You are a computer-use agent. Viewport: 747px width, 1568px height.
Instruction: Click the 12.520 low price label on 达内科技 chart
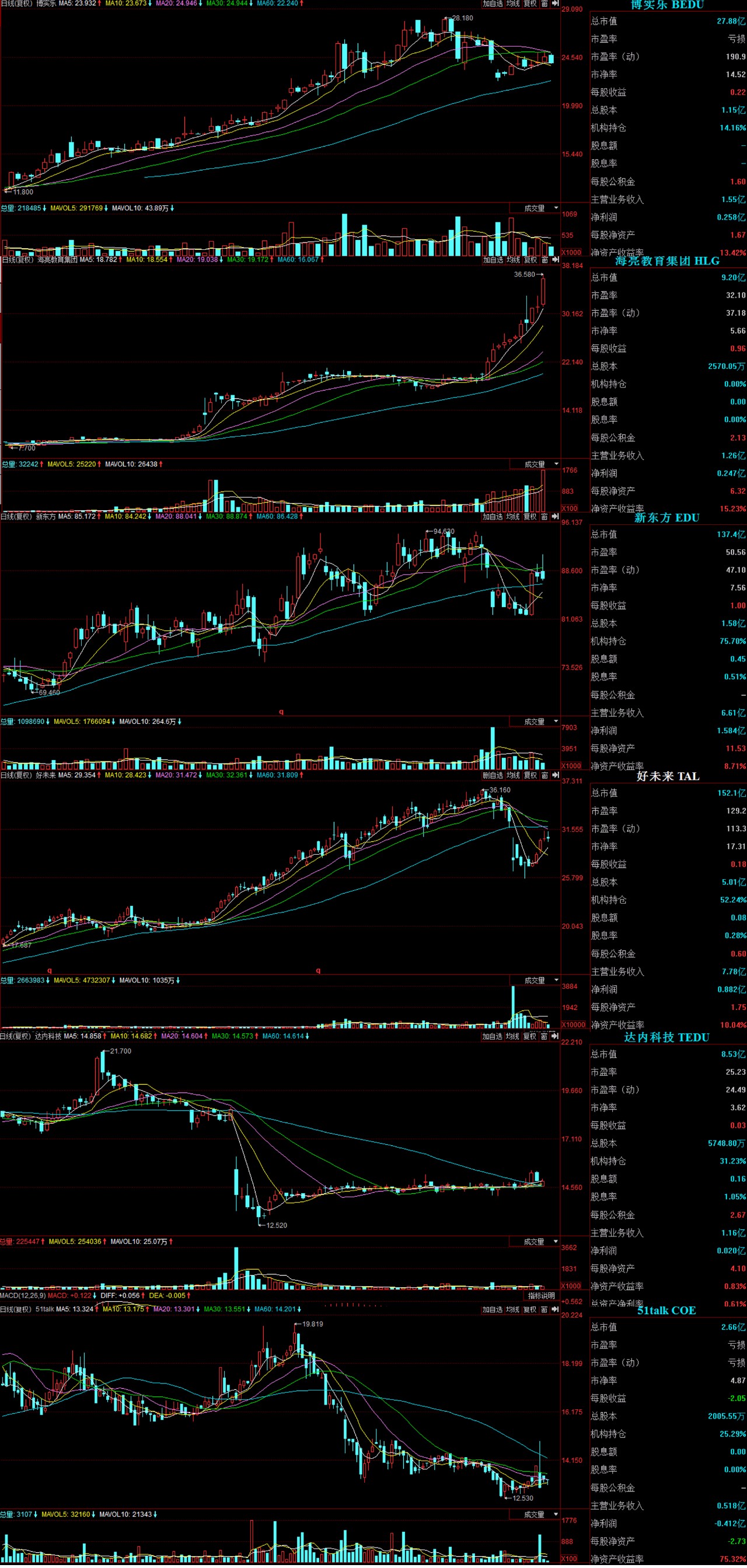(x=277, y=1225)
